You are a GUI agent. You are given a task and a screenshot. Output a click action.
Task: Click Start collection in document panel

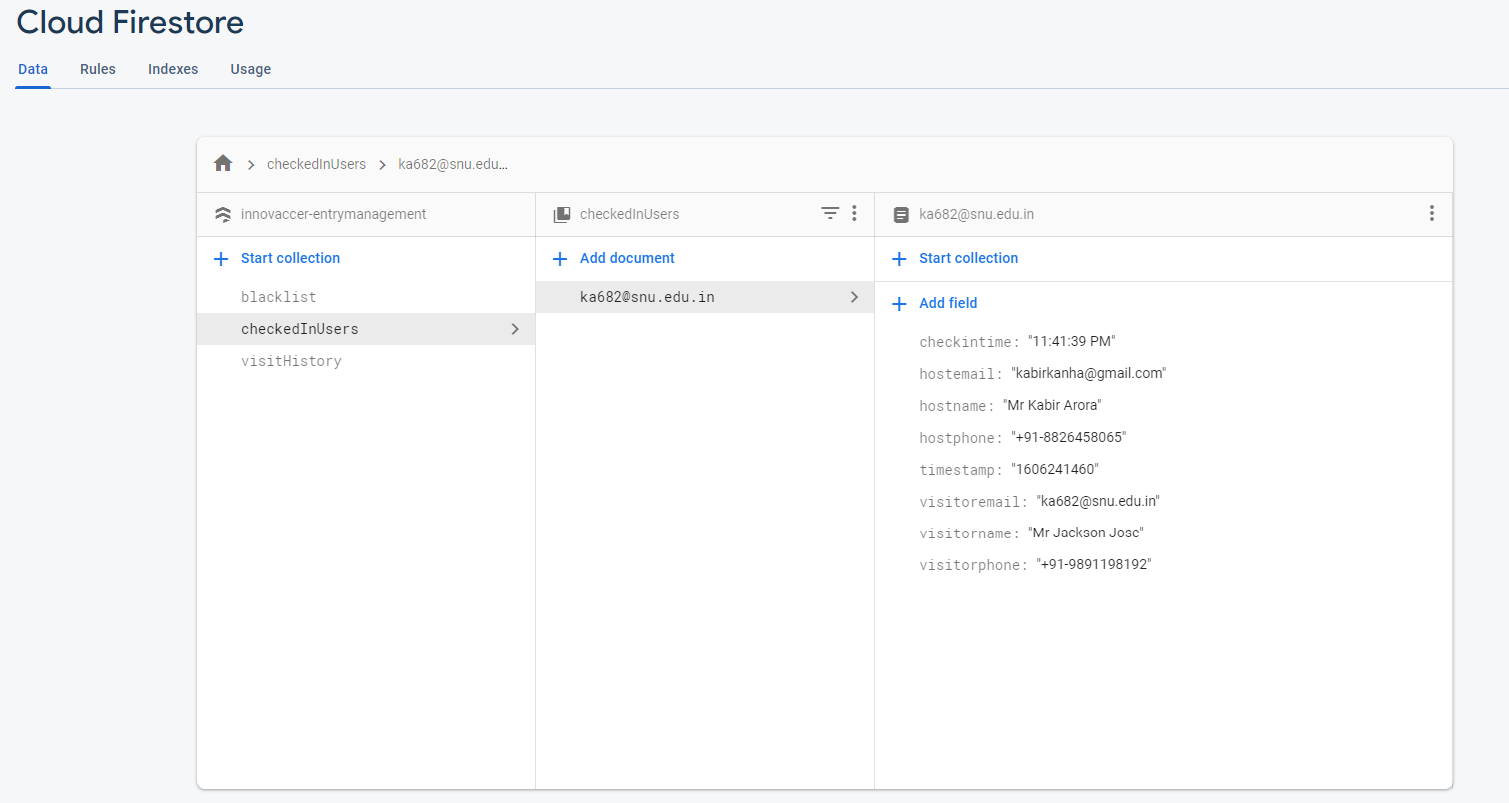tap(968, 258)
